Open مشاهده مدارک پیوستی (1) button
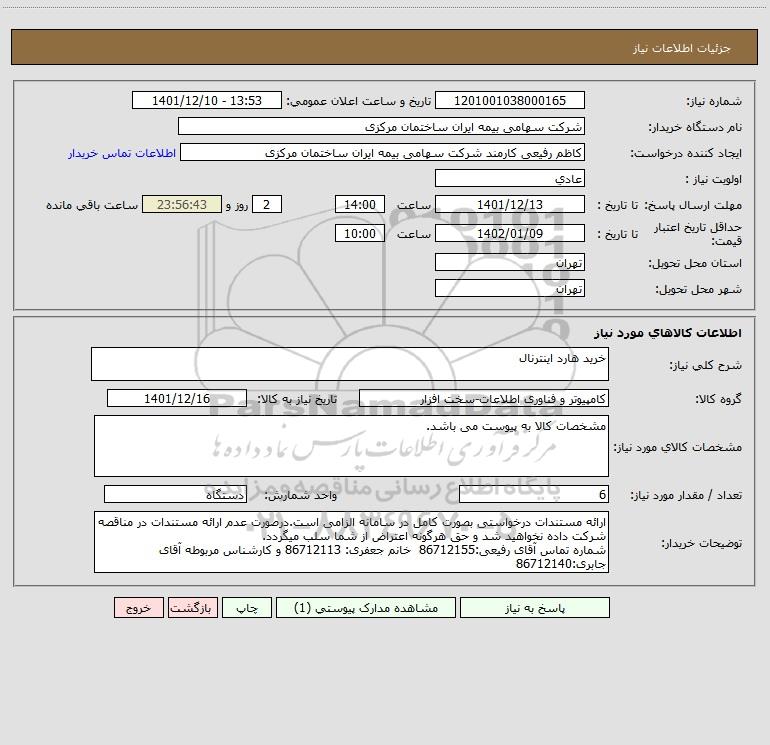The width and height of the screenshot is (770, 745). [x=366, y=608]
